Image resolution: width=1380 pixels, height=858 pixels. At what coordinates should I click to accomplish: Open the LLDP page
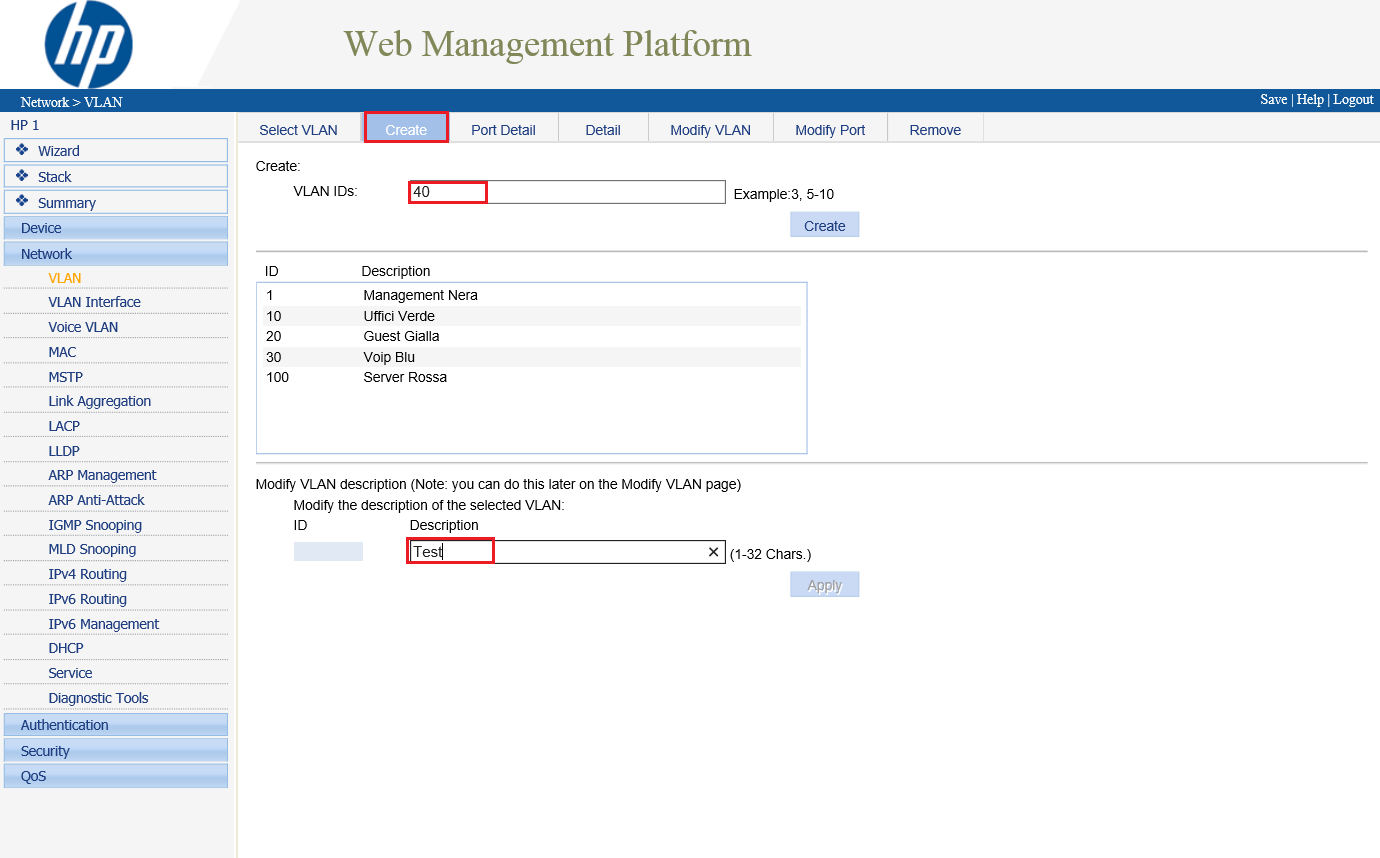[64, 451]
